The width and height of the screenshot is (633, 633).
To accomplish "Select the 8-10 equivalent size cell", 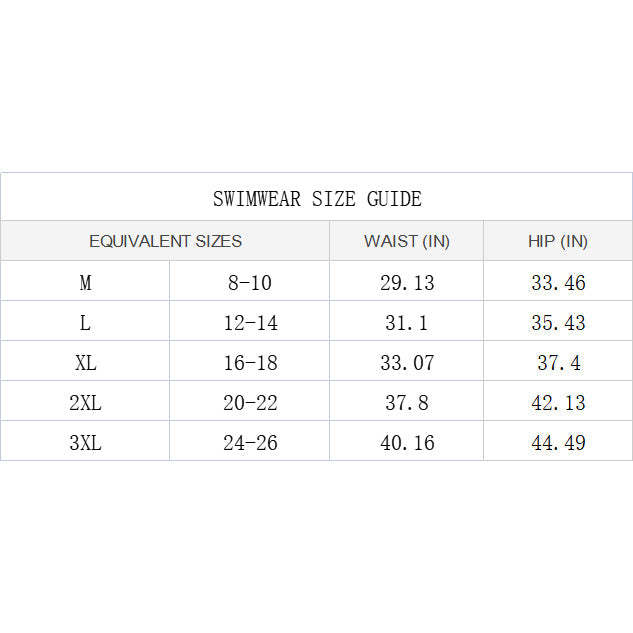I will (x=250, y=283).
